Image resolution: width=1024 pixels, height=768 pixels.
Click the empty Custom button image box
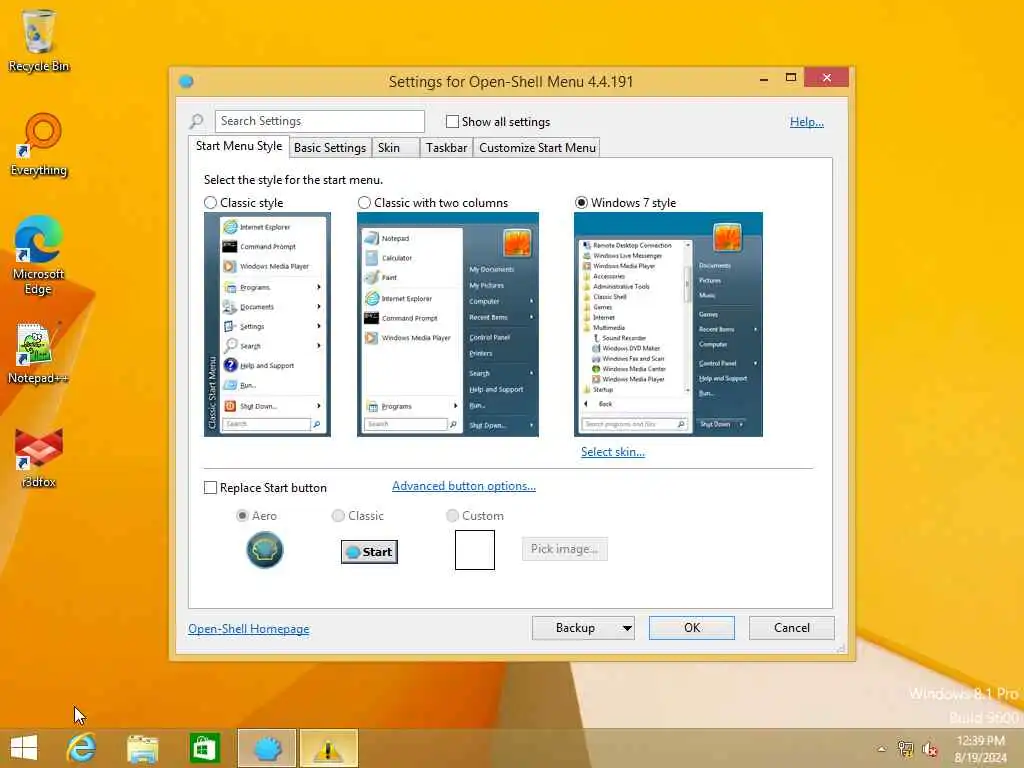coord(475,550)
